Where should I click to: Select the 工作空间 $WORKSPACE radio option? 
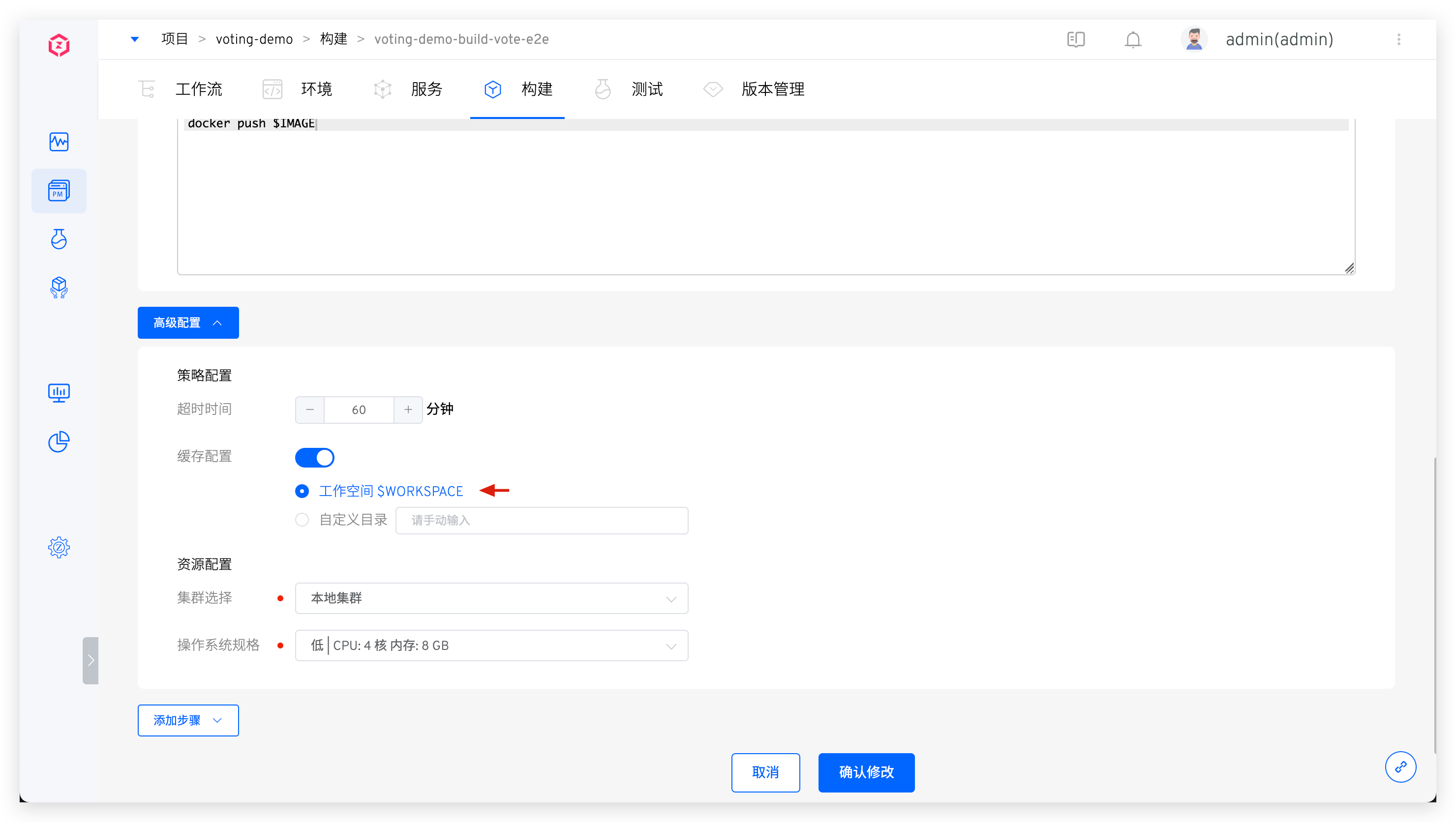pos(303,491)
